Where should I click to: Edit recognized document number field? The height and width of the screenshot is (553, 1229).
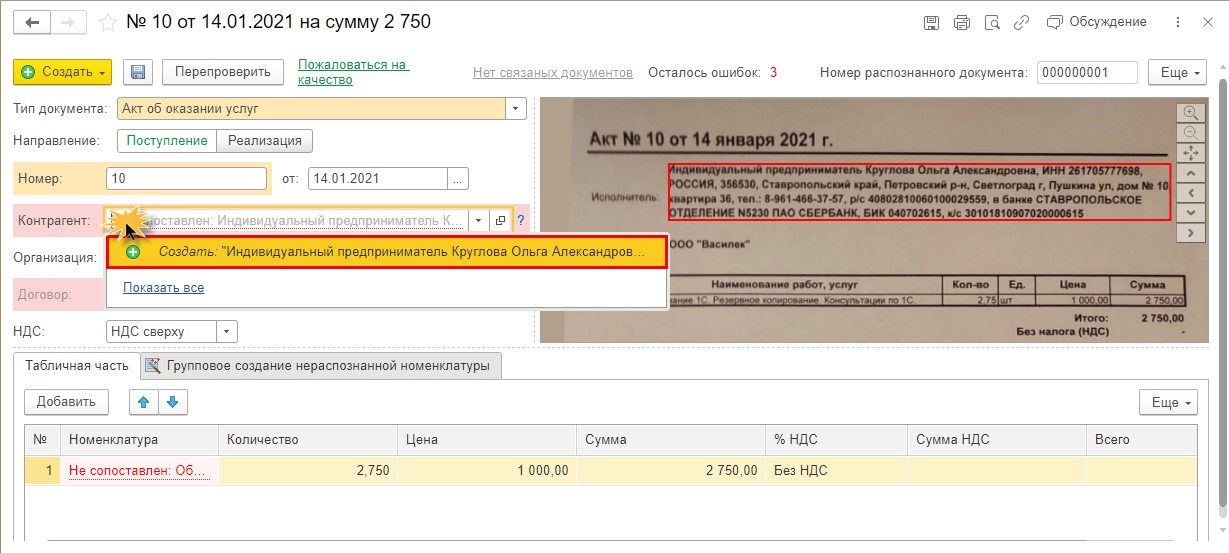[x=1087, y=72]
